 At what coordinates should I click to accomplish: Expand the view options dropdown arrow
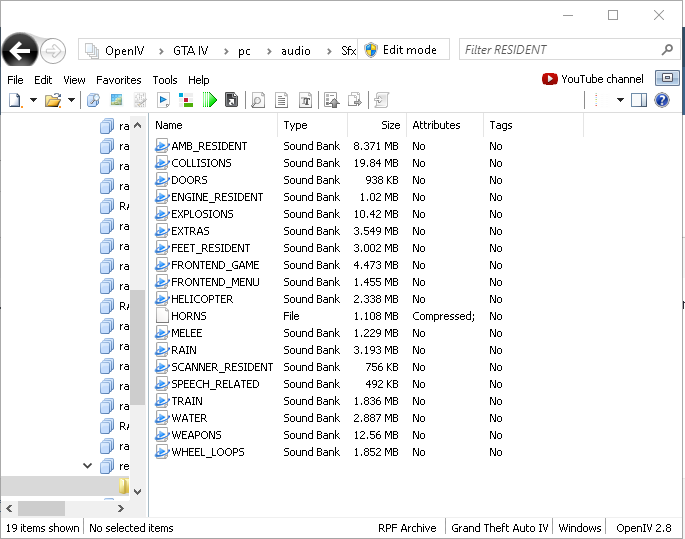(620, 100)
